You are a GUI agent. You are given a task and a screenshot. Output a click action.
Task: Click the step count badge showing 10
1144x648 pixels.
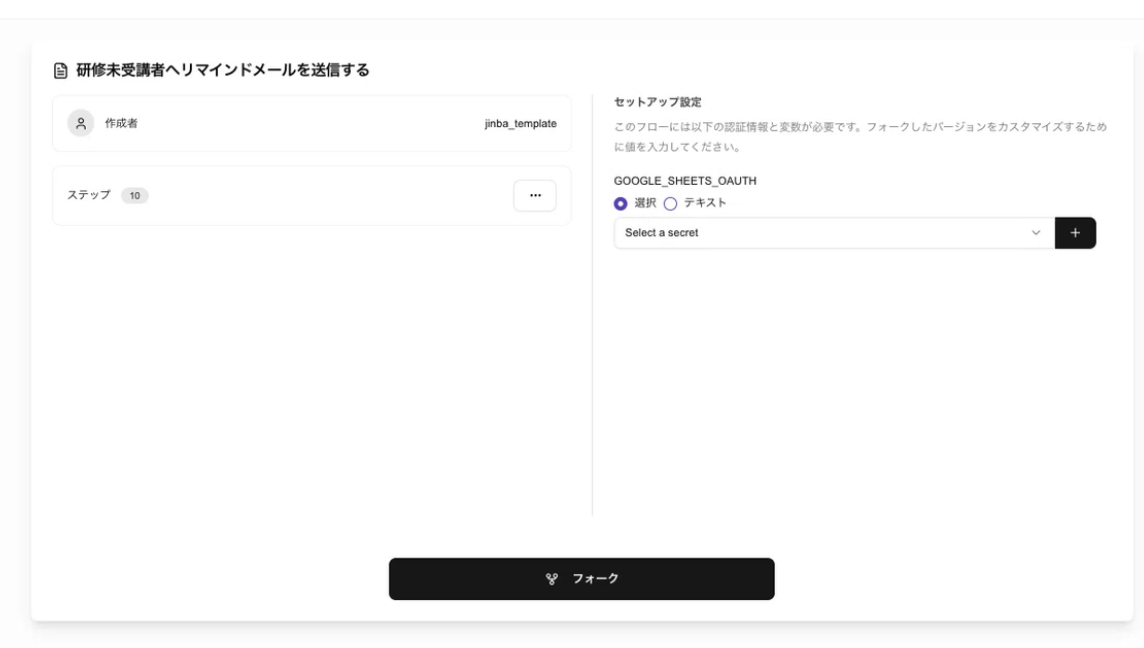tap(134, 196)
